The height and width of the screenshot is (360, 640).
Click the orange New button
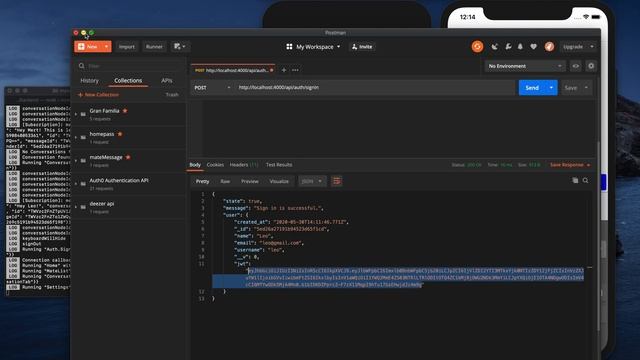(88, 47)
